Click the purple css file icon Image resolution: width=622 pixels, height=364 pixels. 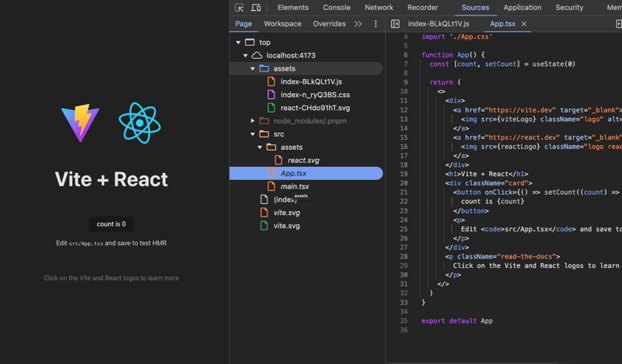271,95
